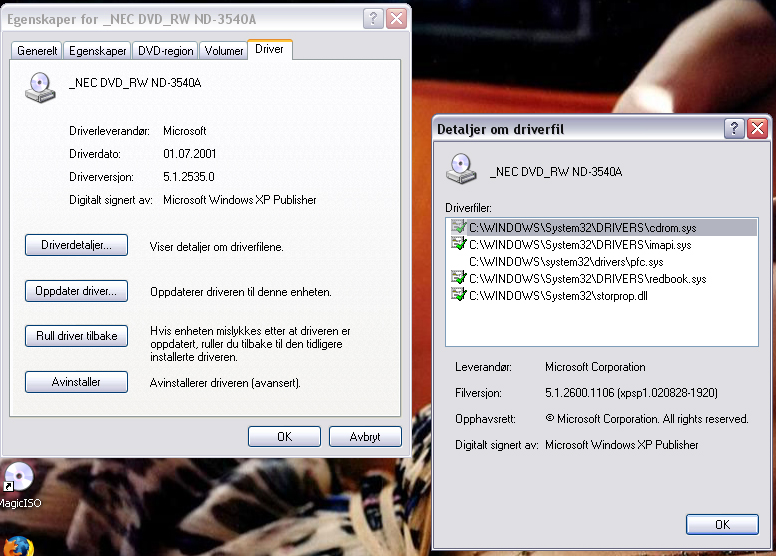Click the DVD drive icon in Egenskaper window

click(x=40, y=88)
